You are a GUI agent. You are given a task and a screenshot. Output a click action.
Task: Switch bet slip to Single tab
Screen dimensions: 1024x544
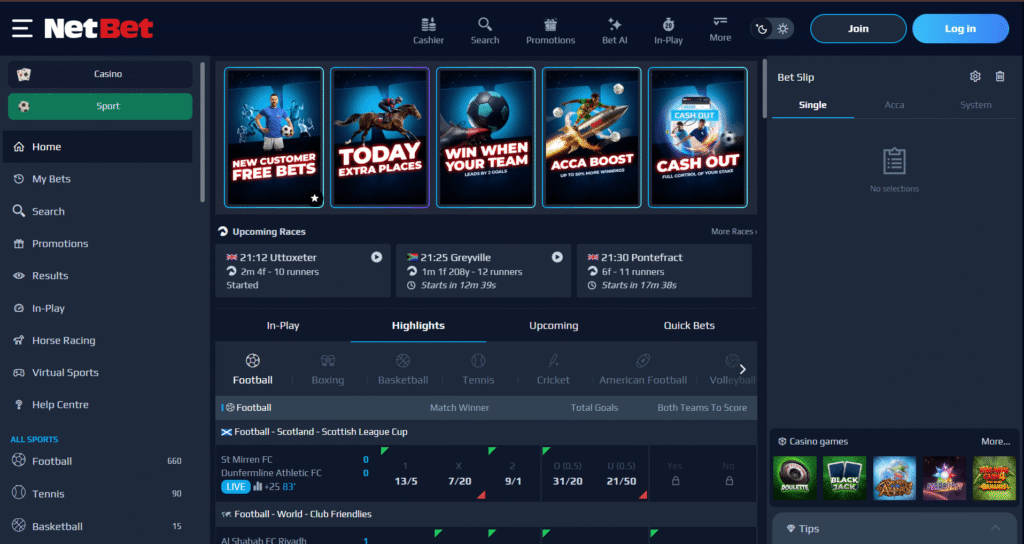point(812,104)
